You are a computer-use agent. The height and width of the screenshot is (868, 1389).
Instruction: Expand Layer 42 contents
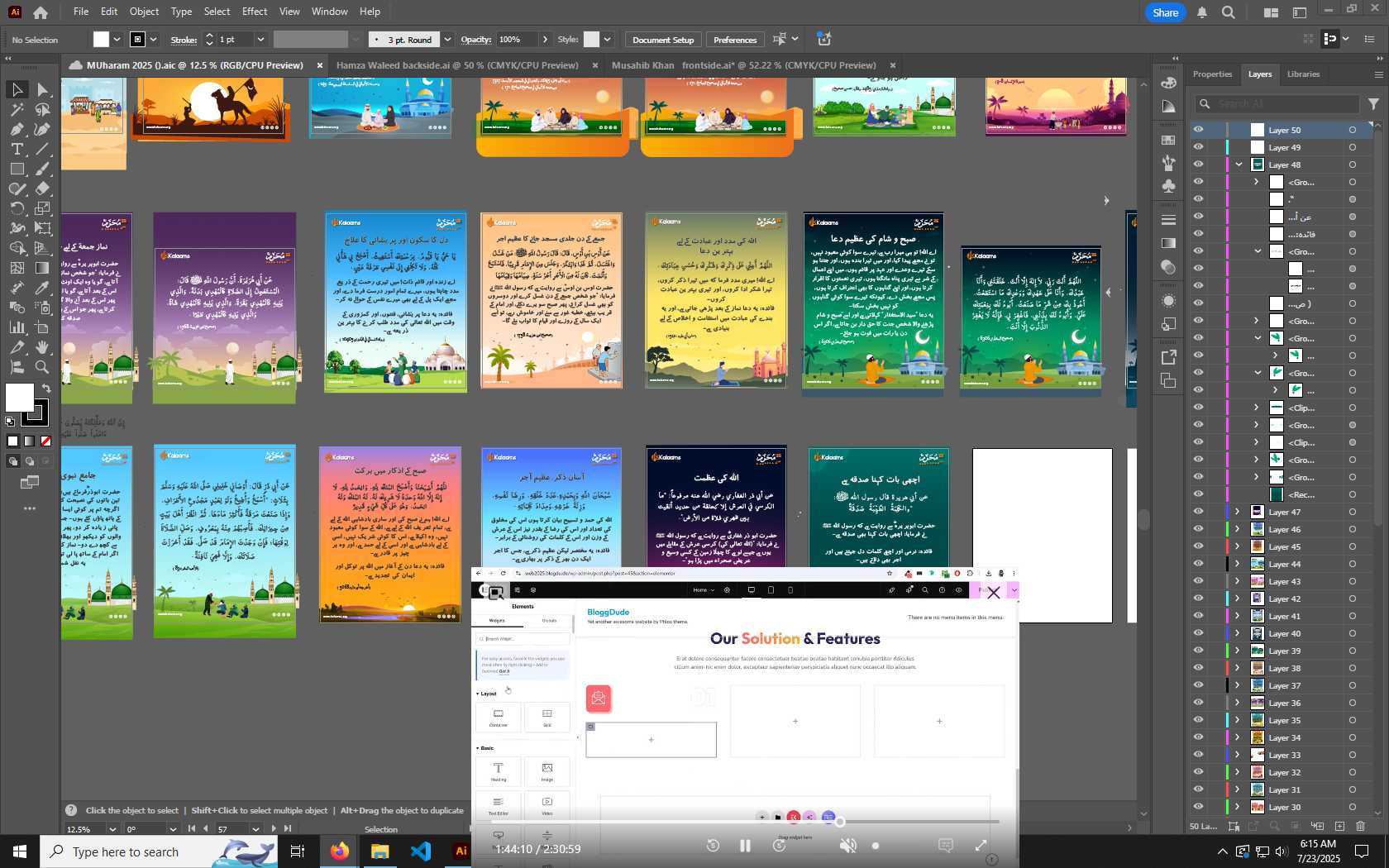(1238, 599)
